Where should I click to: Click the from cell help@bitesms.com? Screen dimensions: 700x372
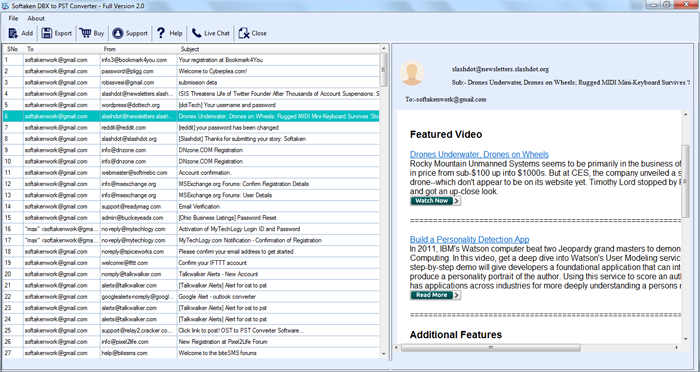(x=139, y=353)
